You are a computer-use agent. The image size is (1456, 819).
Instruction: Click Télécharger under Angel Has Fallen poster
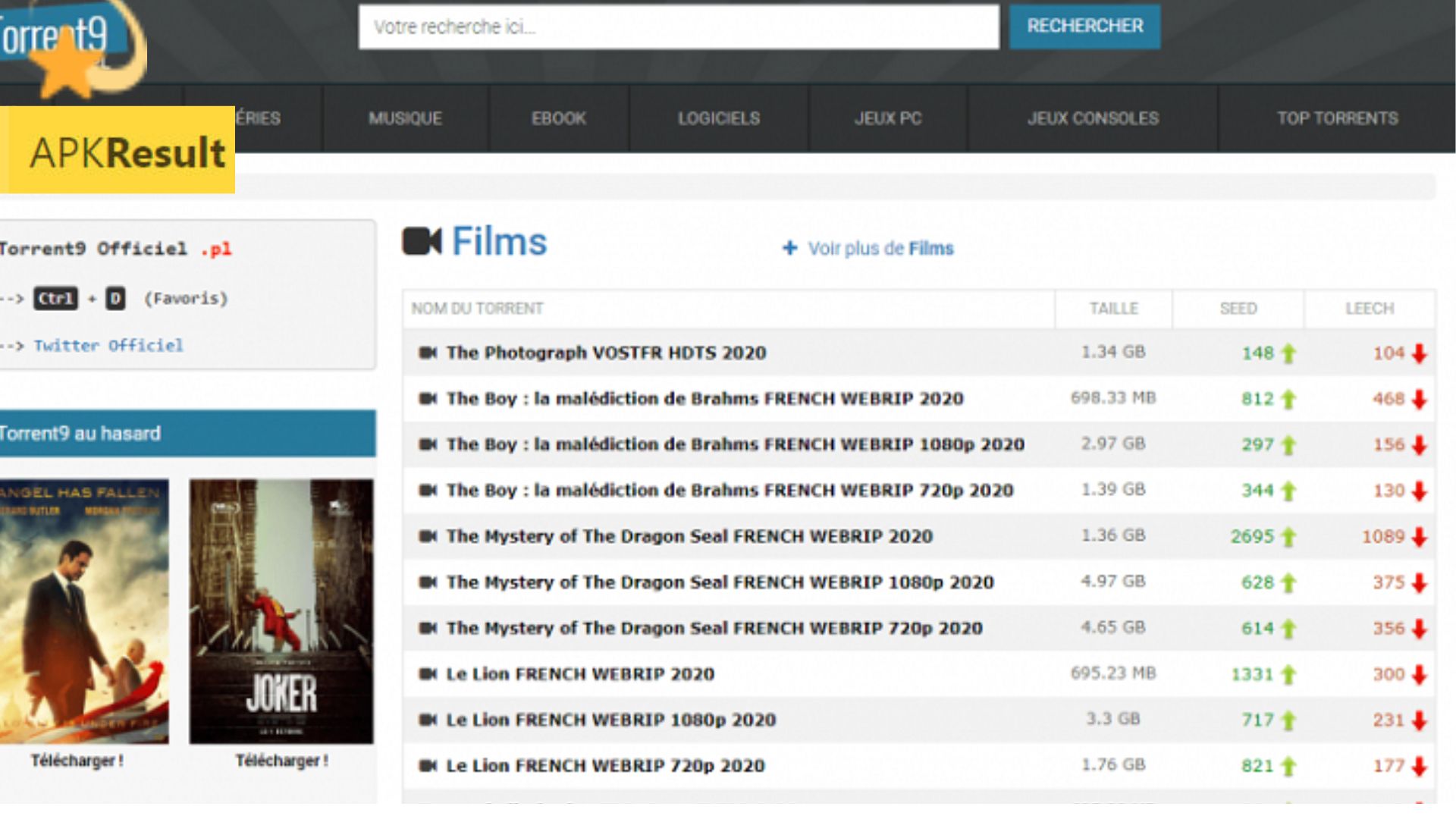(x=77, y=761)
